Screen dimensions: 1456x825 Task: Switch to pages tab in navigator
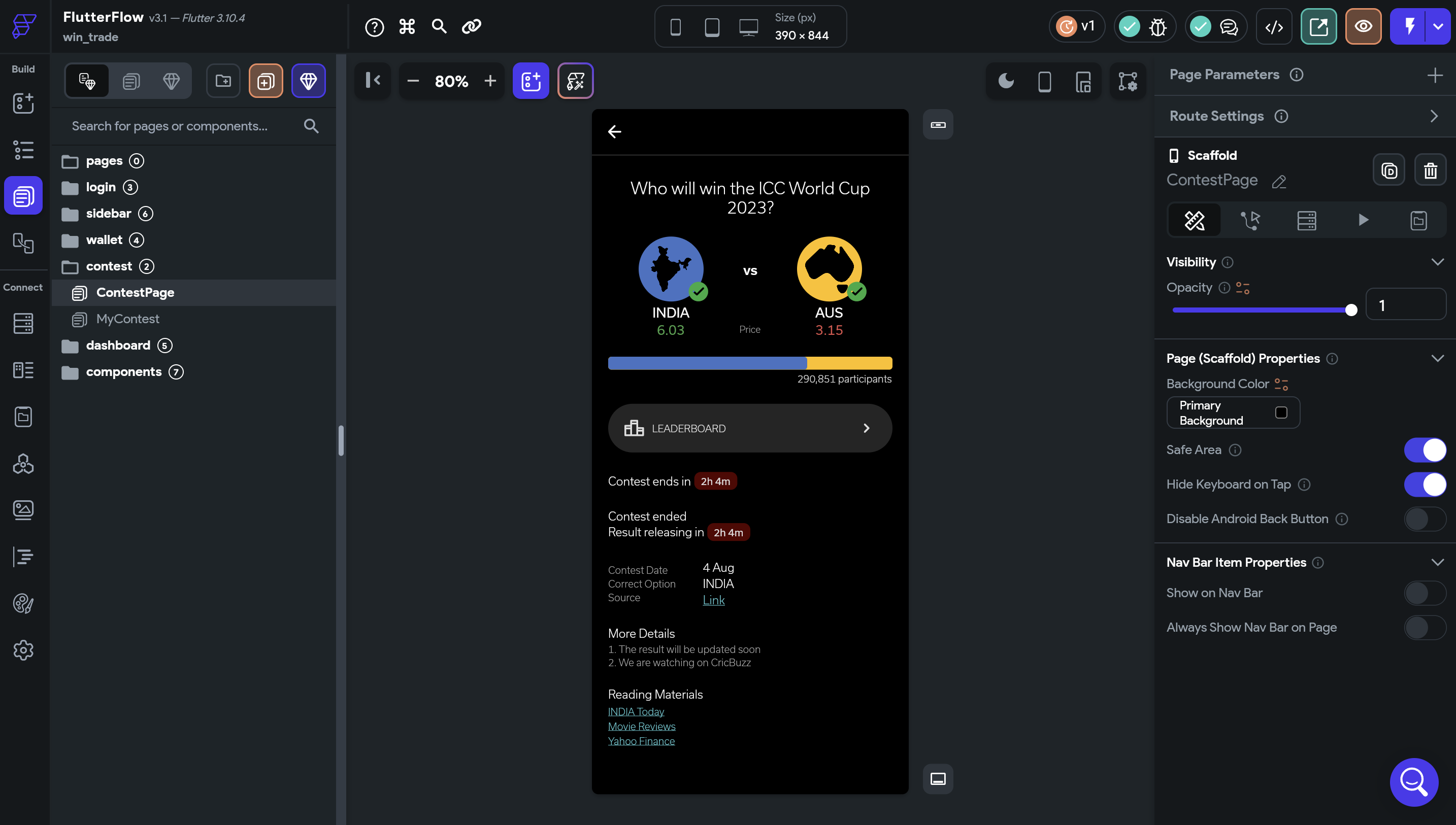pyautogui.click(x=131, y=81)
